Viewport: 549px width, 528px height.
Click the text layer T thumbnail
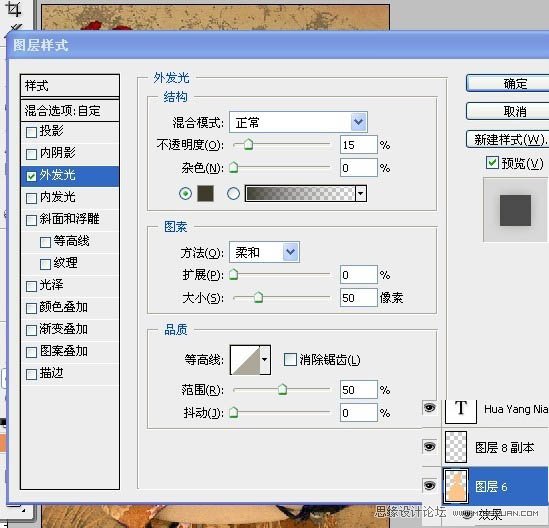tap(460, 411)
